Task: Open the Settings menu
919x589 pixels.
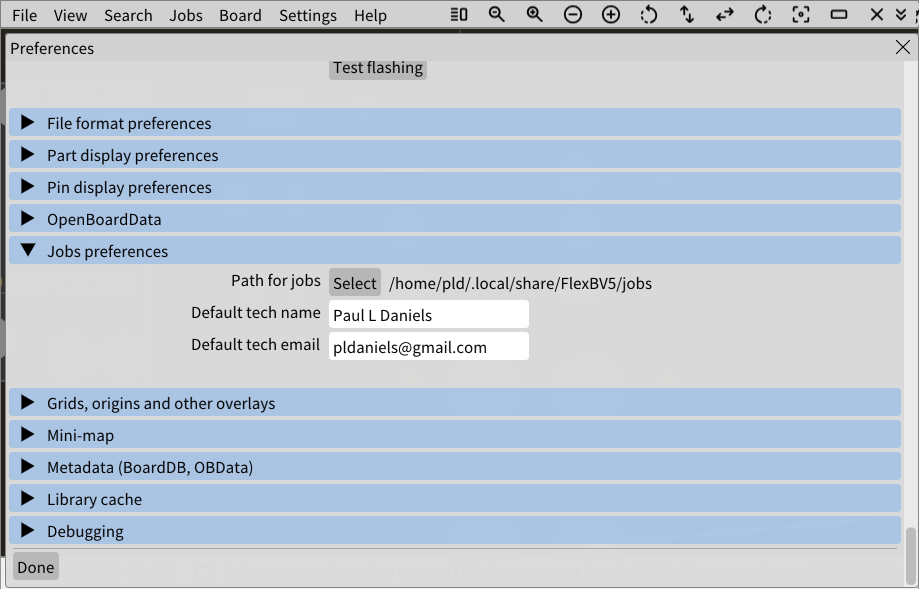Action: (x=307, y=15)
